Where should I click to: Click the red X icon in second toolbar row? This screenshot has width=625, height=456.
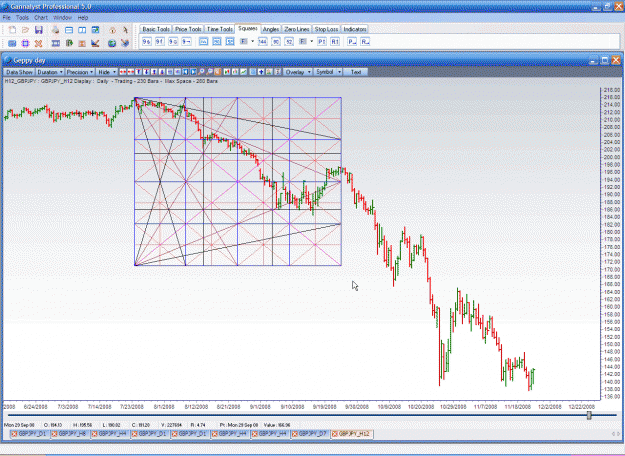pos(38,43)
